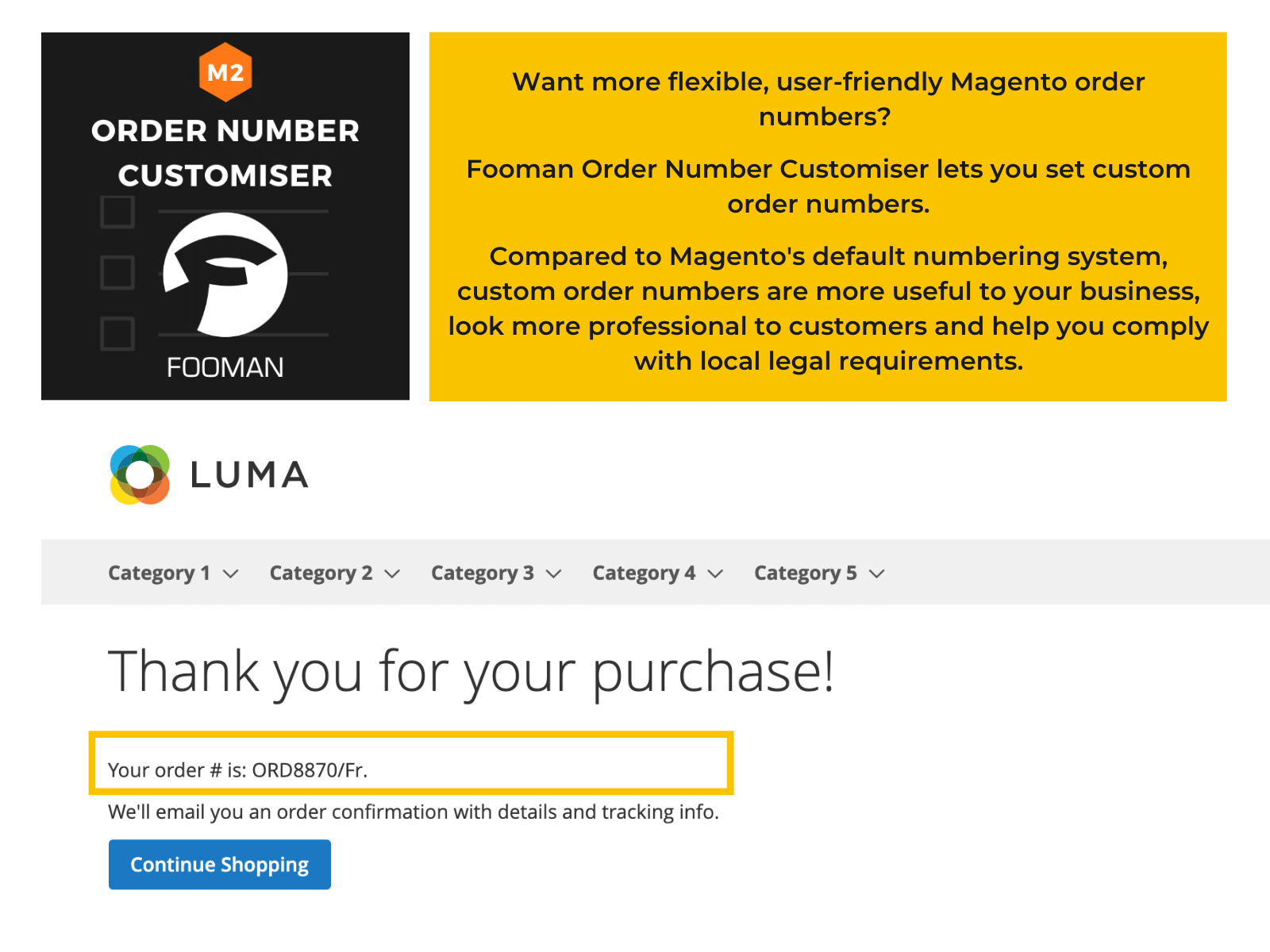This screenshot has height=952, width=1270.
Task: Open the Category 1 menu
Action: [160, 573]
